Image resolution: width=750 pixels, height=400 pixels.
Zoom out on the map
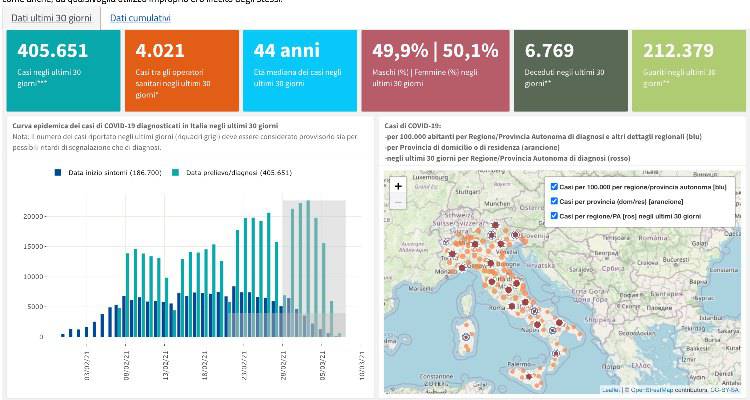(398, 201)
